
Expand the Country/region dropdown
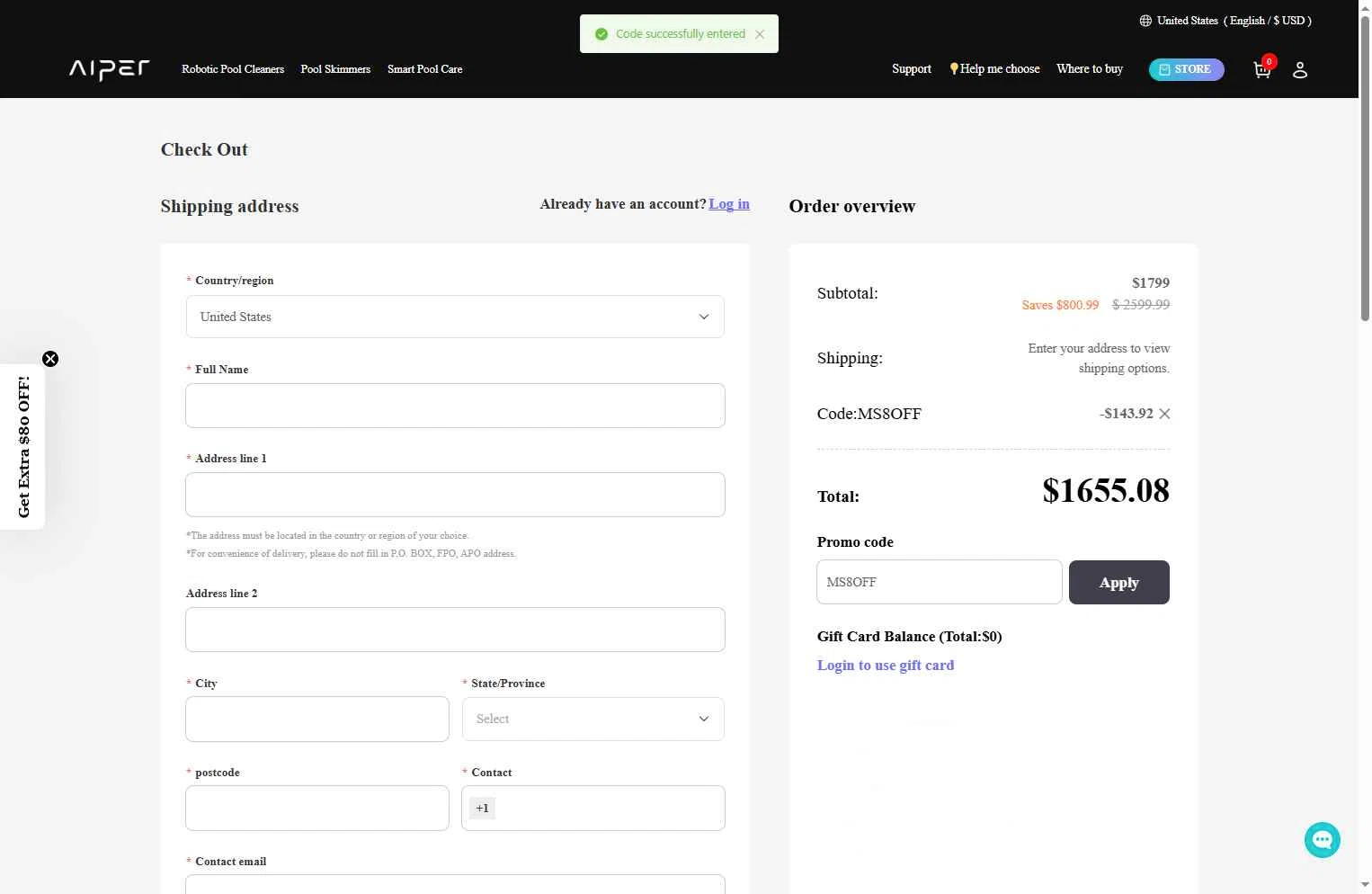tap(455, 317)
